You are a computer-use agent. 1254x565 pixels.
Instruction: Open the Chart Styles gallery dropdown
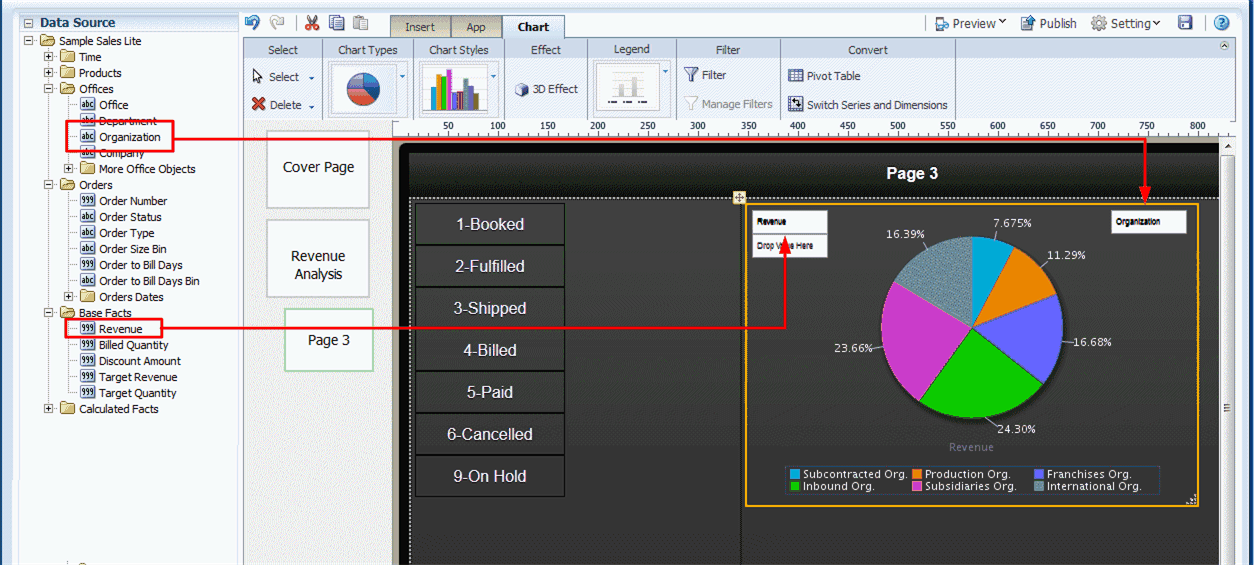493,76
